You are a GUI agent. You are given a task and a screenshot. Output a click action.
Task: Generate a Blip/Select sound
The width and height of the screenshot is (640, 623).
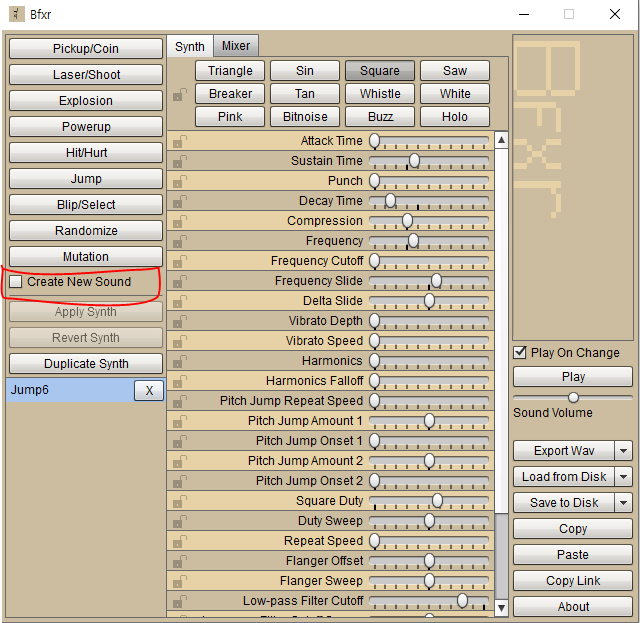[x=86, y=205]
